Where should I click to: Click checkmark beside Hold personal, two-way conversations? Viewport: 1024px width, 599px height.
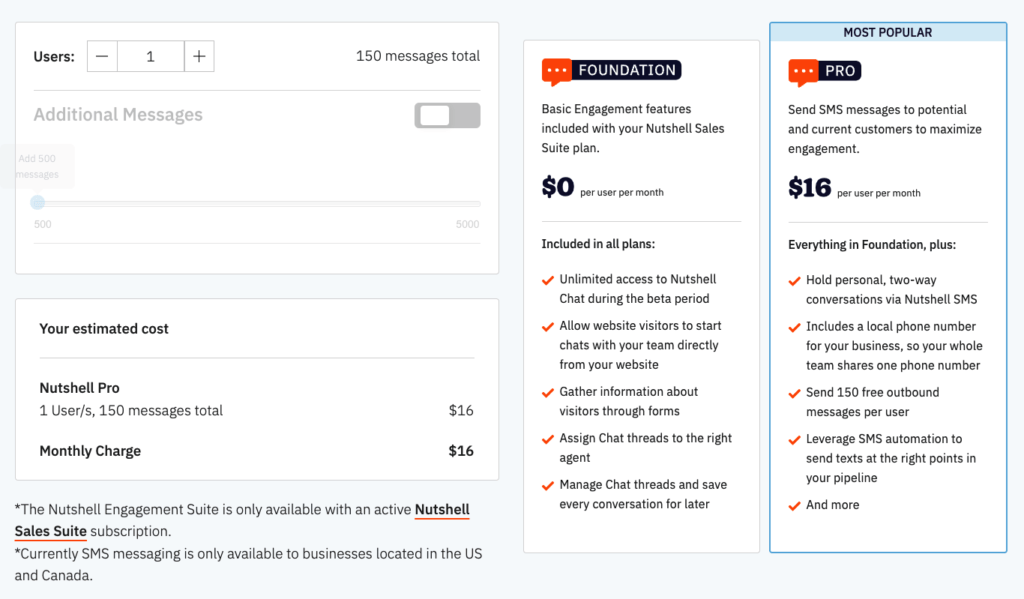[795, 281]
